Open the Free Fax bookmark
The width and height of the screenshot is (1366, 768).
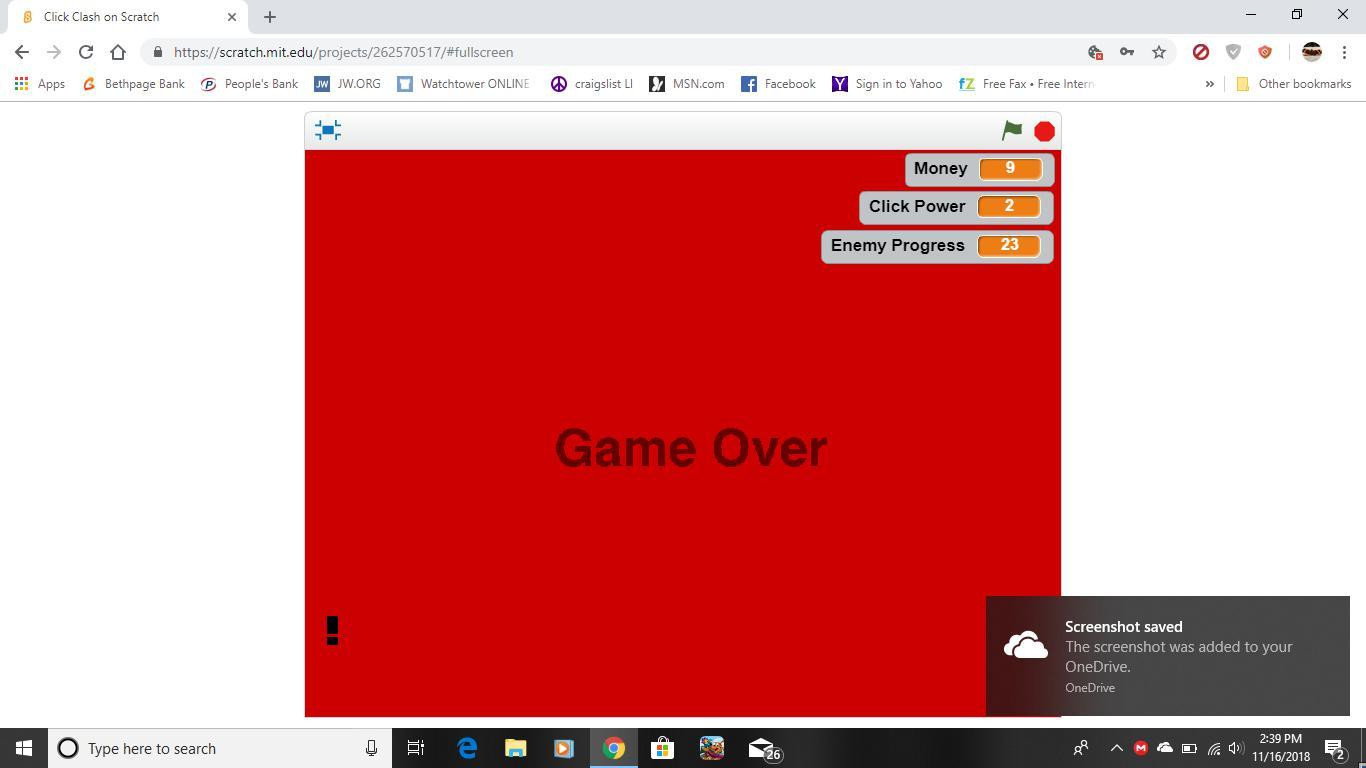[1026, 84]
